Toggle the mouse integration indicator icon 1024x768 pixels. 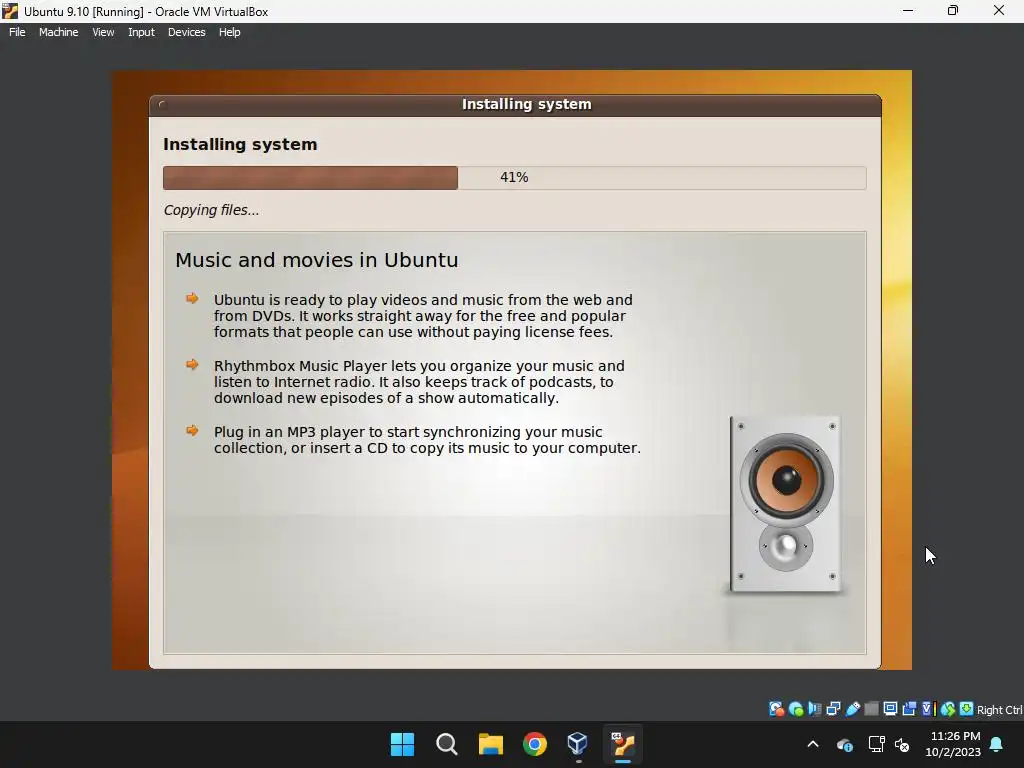(x=948, y=709)
